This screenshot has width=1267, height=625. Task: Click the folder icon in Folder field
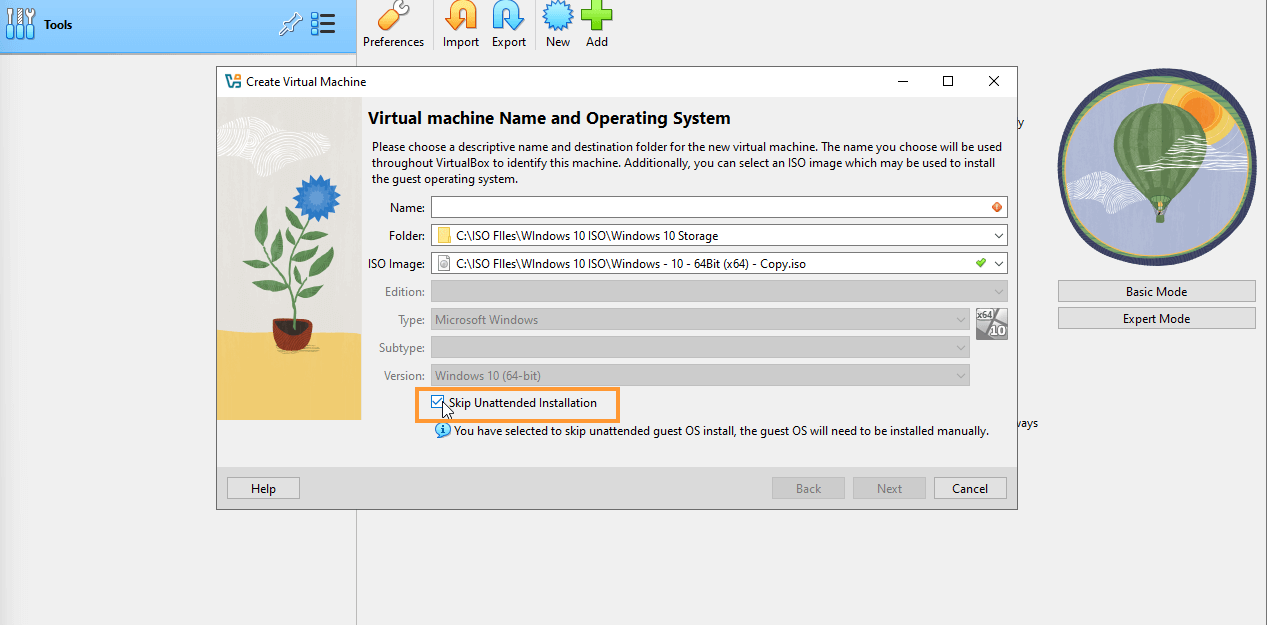pyautogui.click(x=444, y=236)
